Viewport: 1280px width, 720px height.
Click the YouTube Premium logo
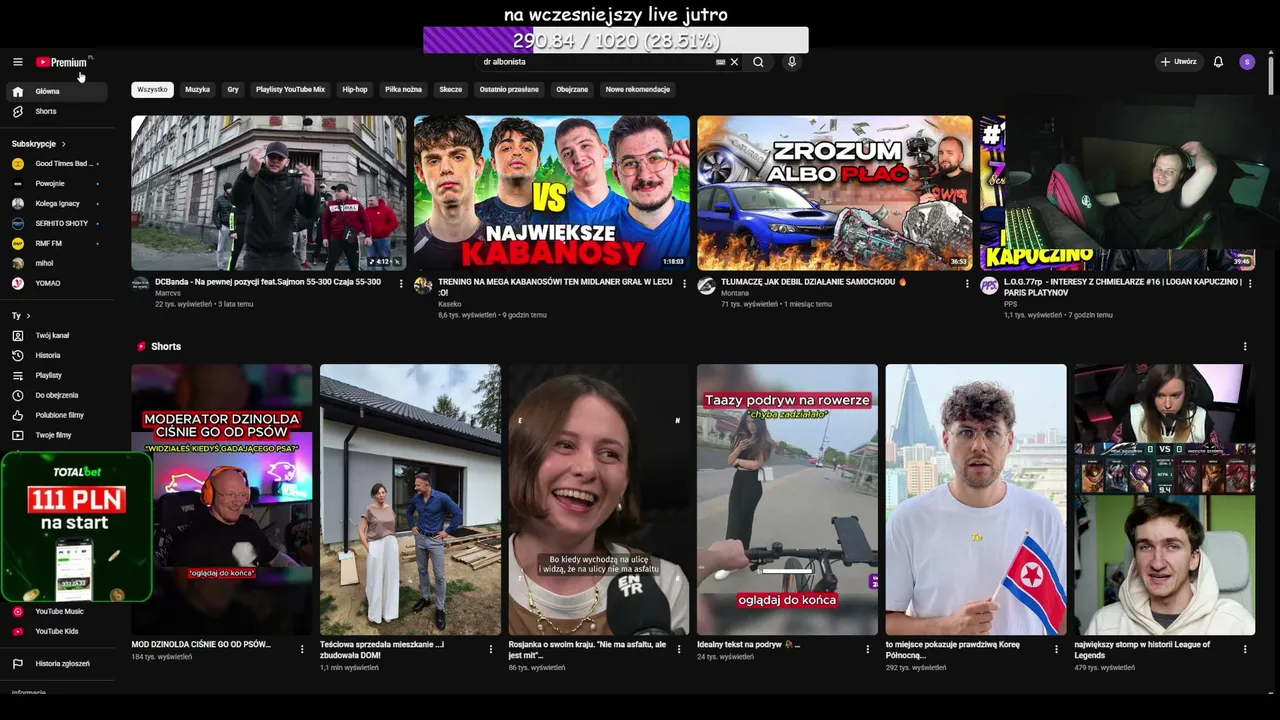coord(62,62)
